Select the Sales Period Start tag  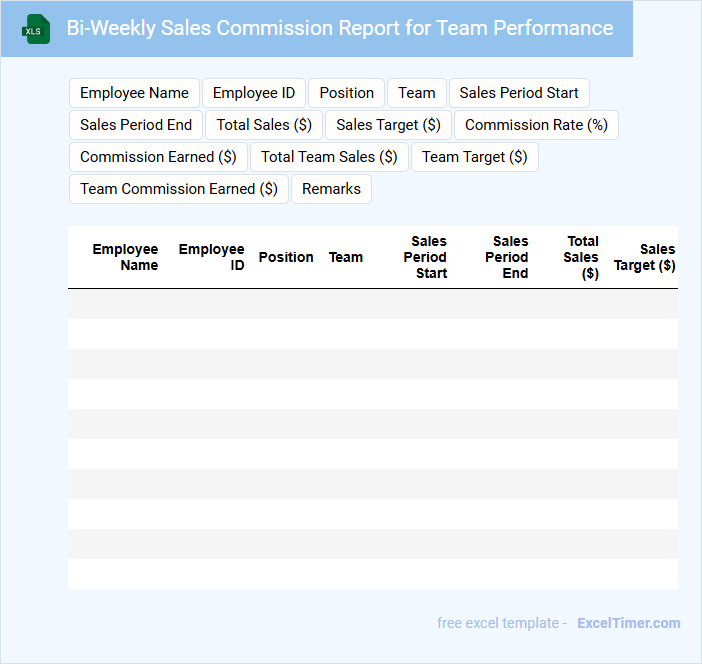click(x=519, y=93)
